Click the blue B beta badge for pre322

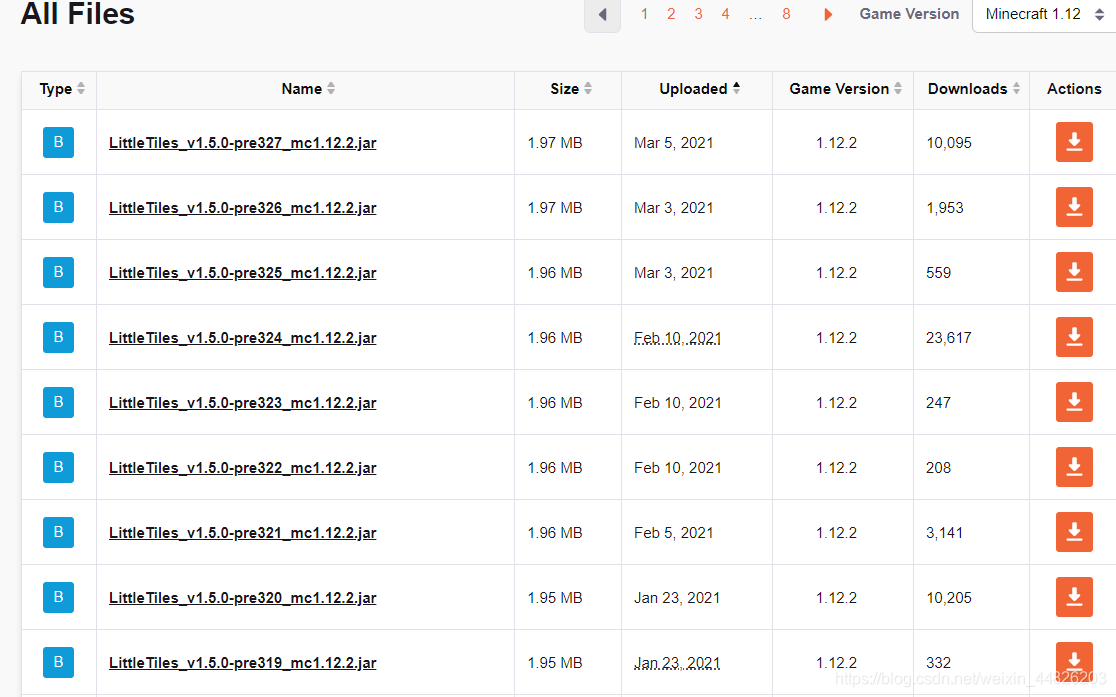58,467
